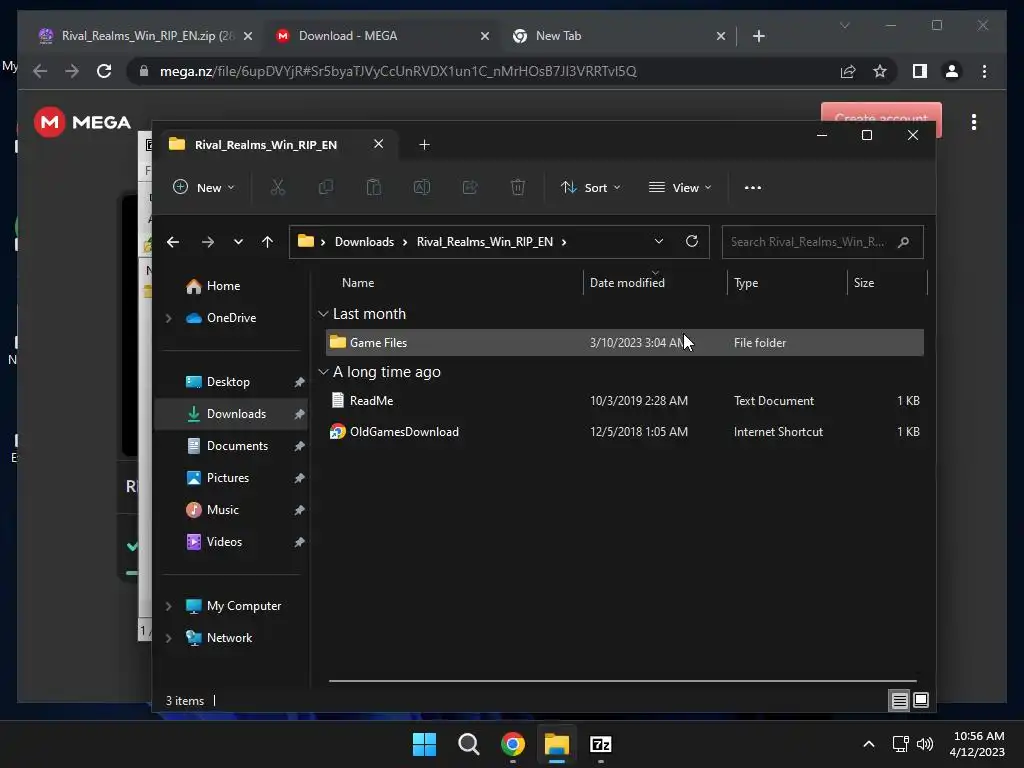Close the Rival_Realms_Win_RIP_EN Explorer tab
The image size is (1024, 768).
coord(378,144)
